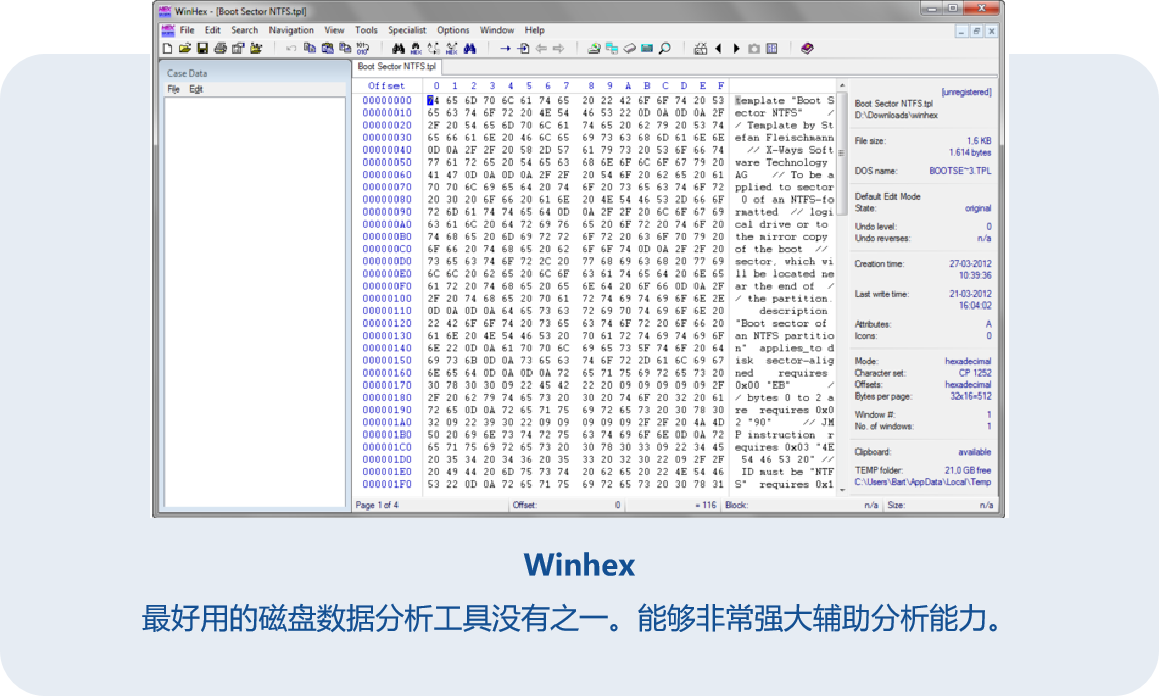This screenshot has height=696, width=1159.
Task: Click the Page 1 of 4 status
Action: (x=377, y=505)
